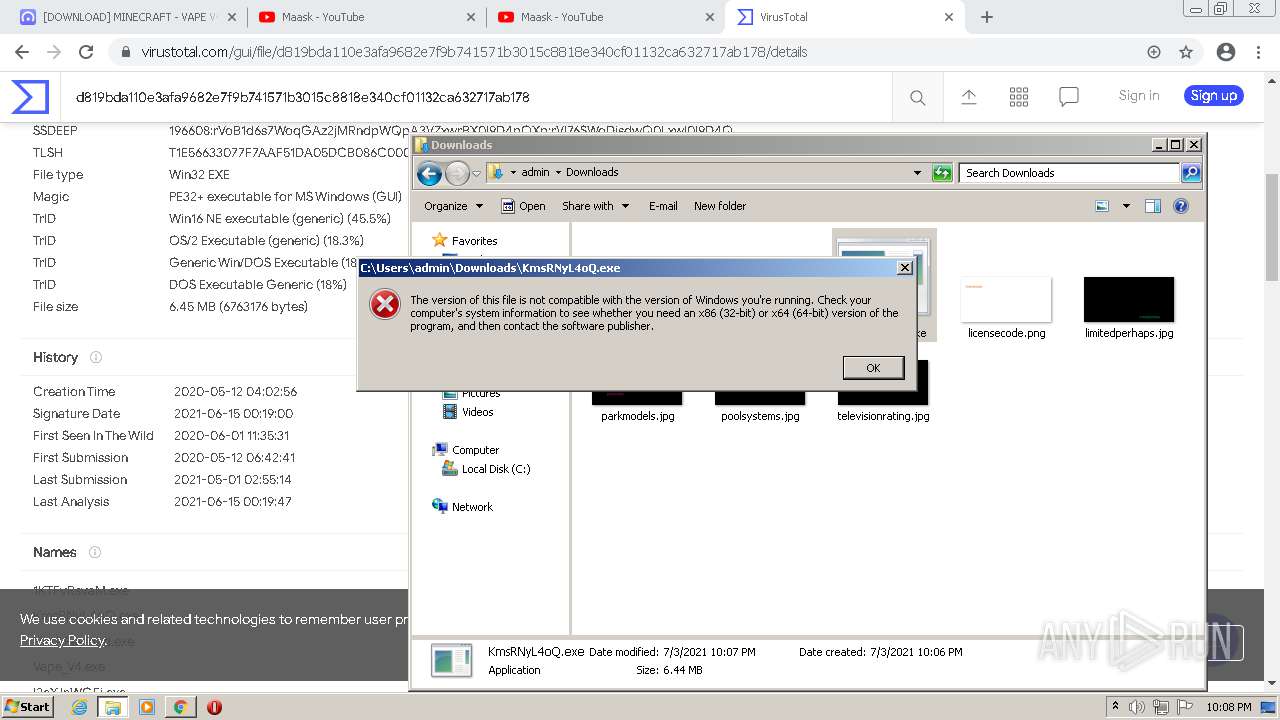
Task: Open the more view options dropdown arrow
Action: [x=1126, y=206]
